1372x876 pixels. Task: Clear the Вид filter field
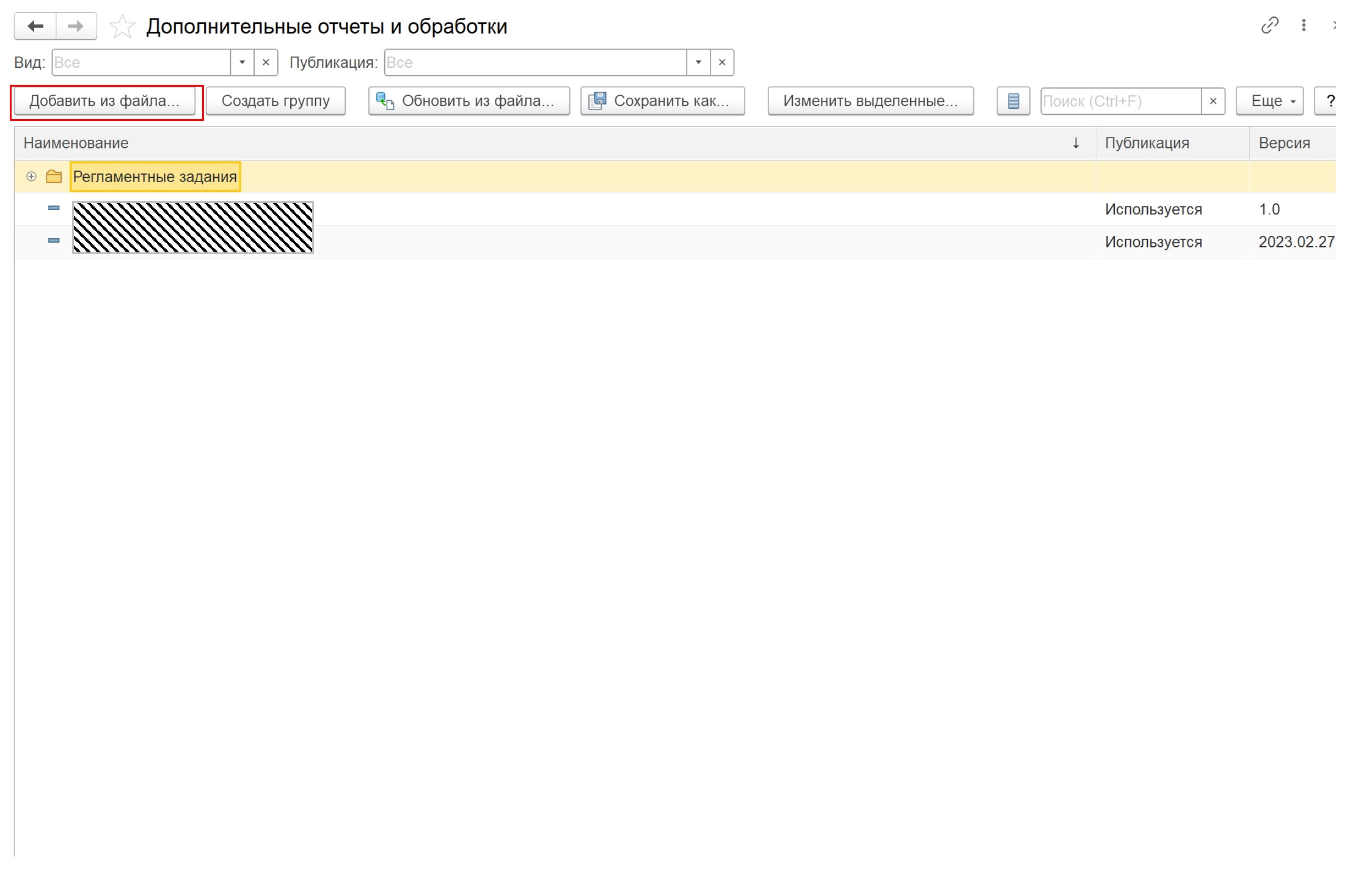(266, 62)
